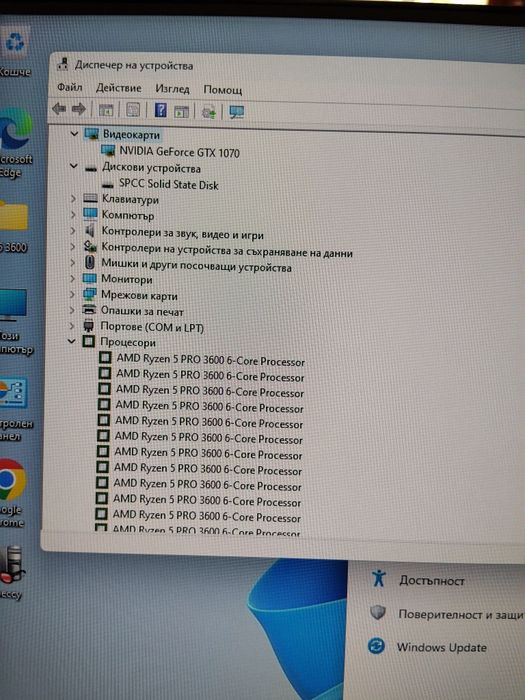Viewport: 525px width, 700px height.
Task: Select the Видеокарти category label
Action: [x=131, y=134]
